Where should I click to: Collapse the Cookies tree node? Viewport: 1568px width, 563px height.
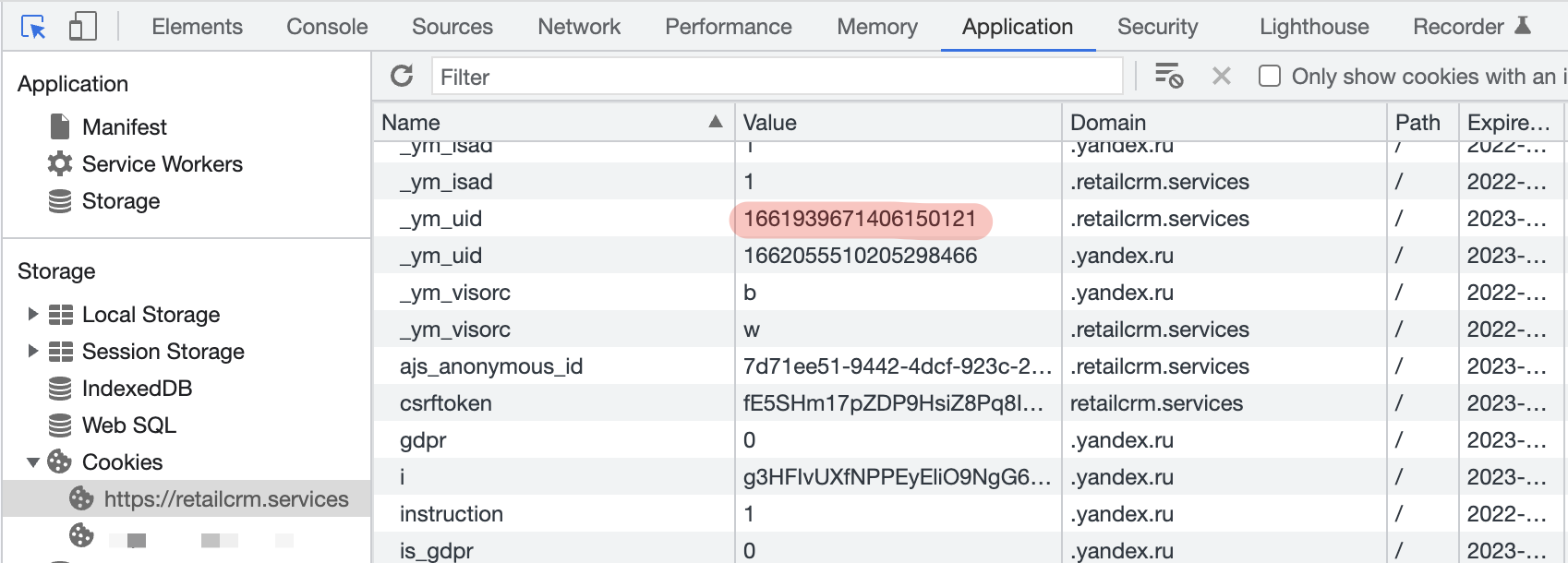32,461
